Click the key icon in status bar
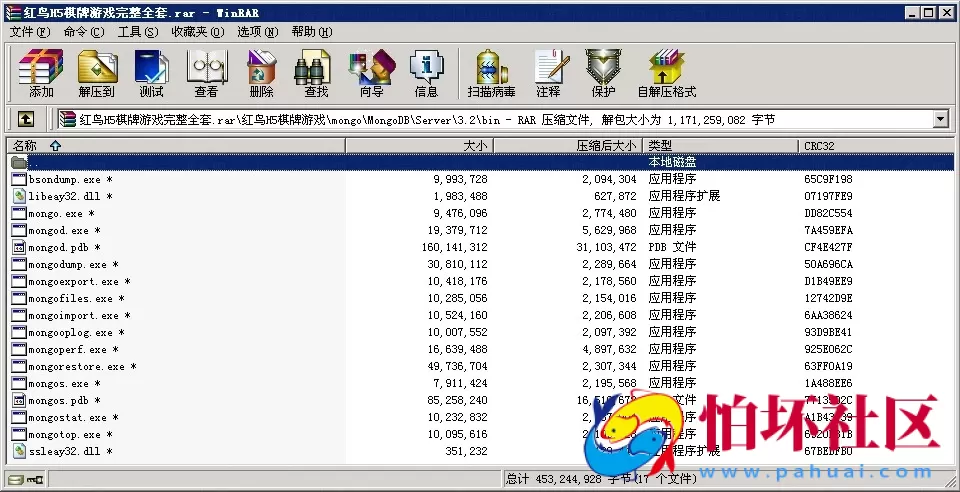 click(34, 479)
